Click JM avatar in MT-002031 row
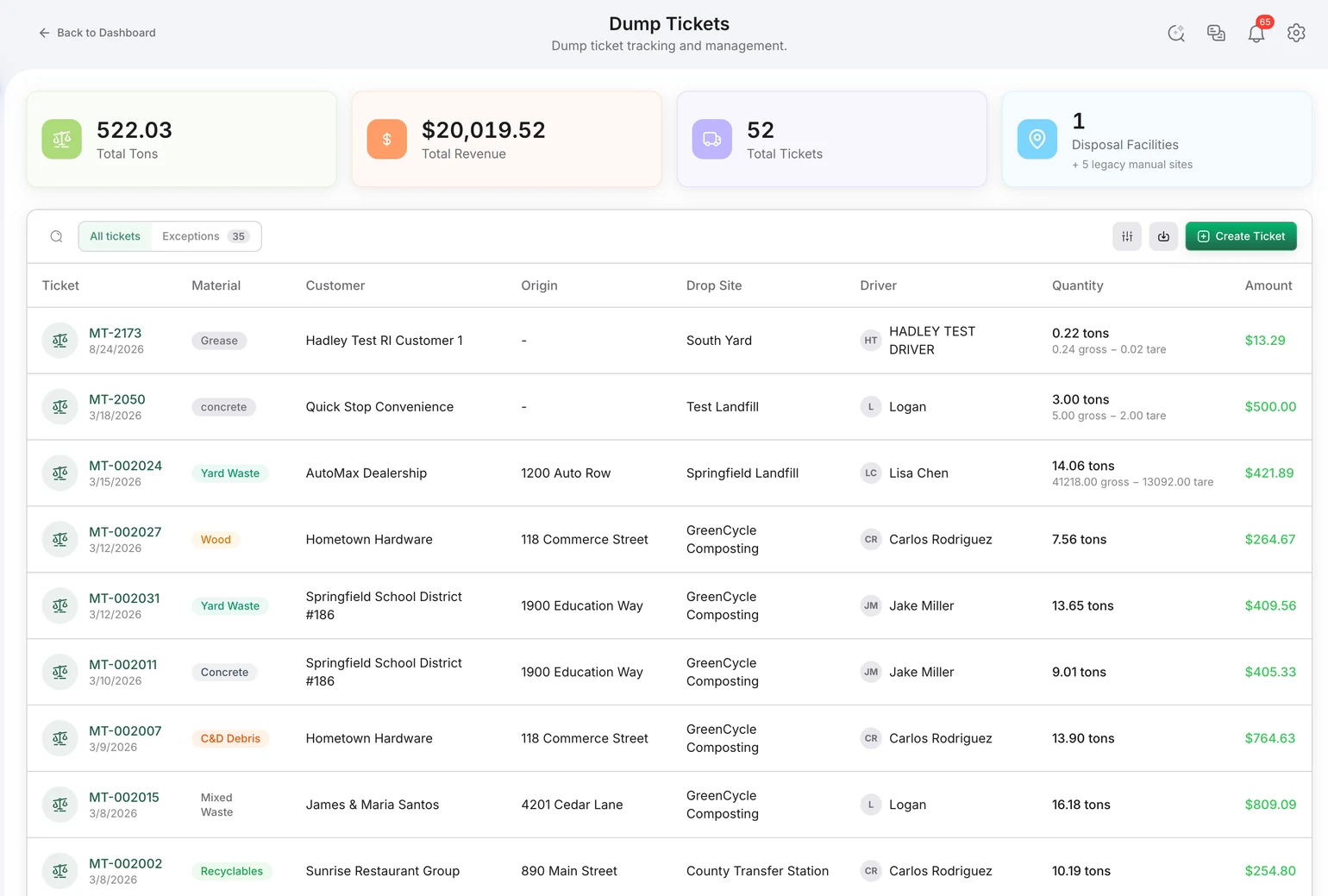 pyautogui.click(x=871, y=606)
